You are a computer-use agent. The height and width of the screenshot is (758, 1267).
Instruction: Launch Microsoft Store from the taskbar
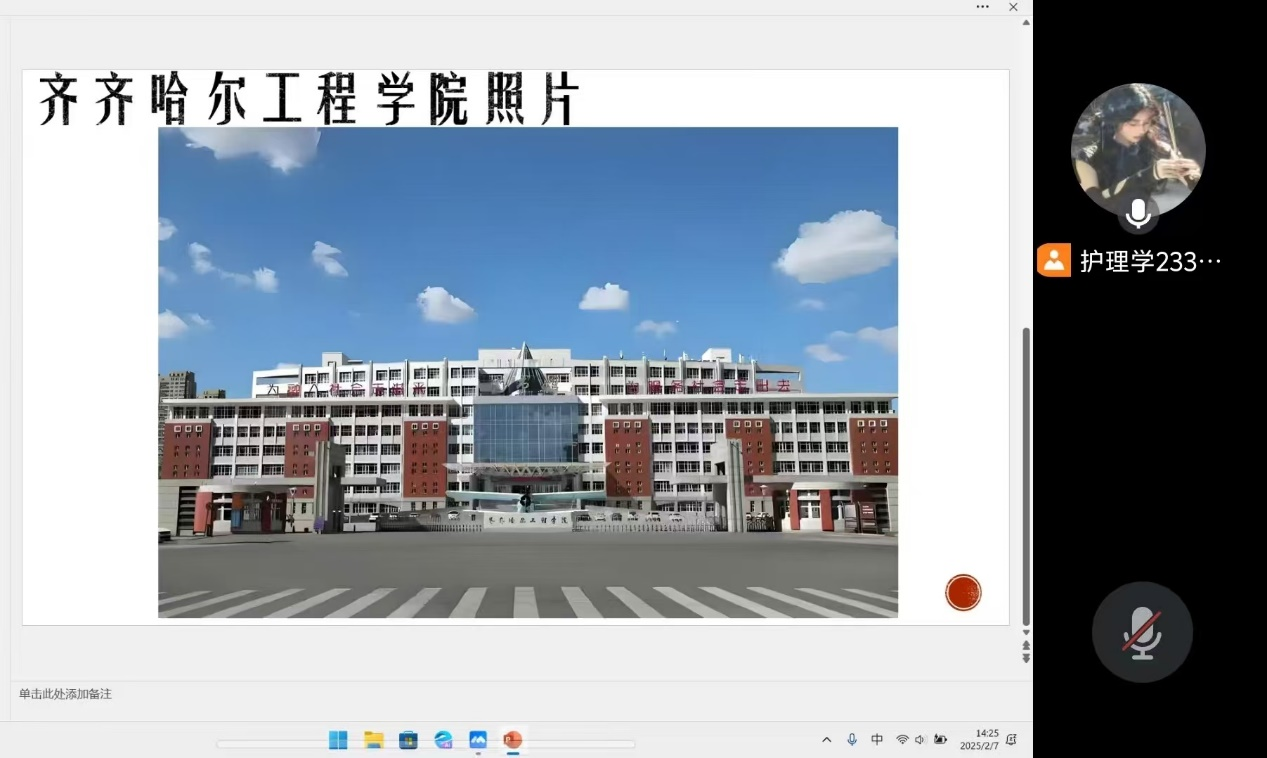click(x=408, y=740)
